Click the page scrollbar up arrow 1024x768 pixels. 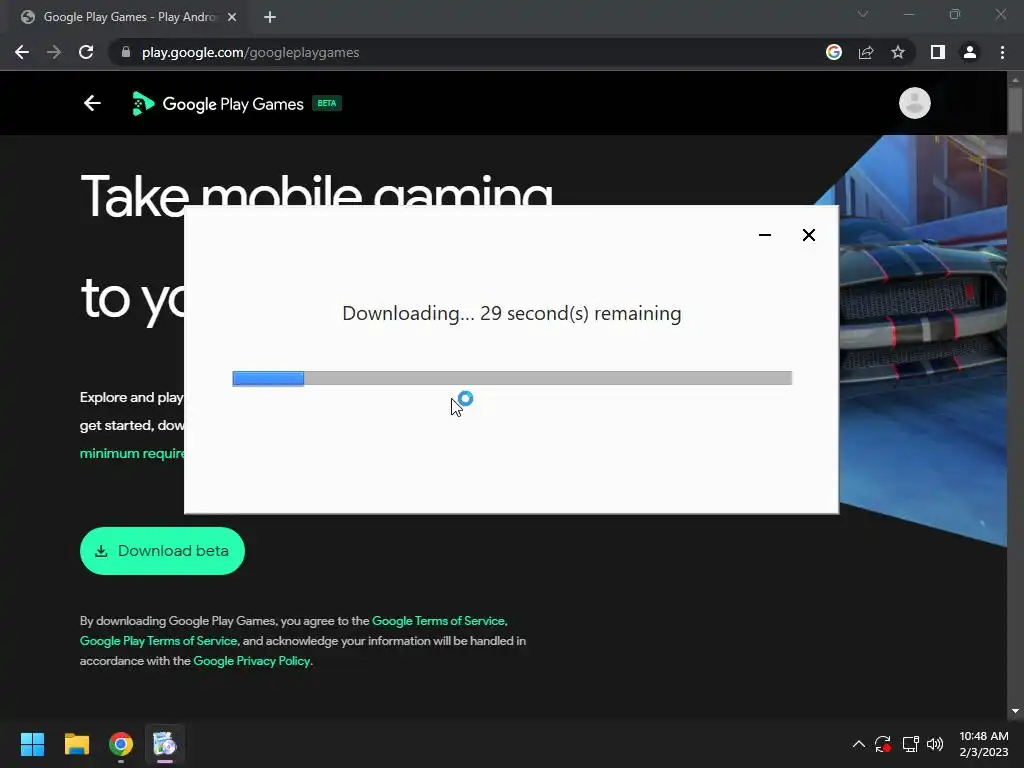(x=1015, y=80)
